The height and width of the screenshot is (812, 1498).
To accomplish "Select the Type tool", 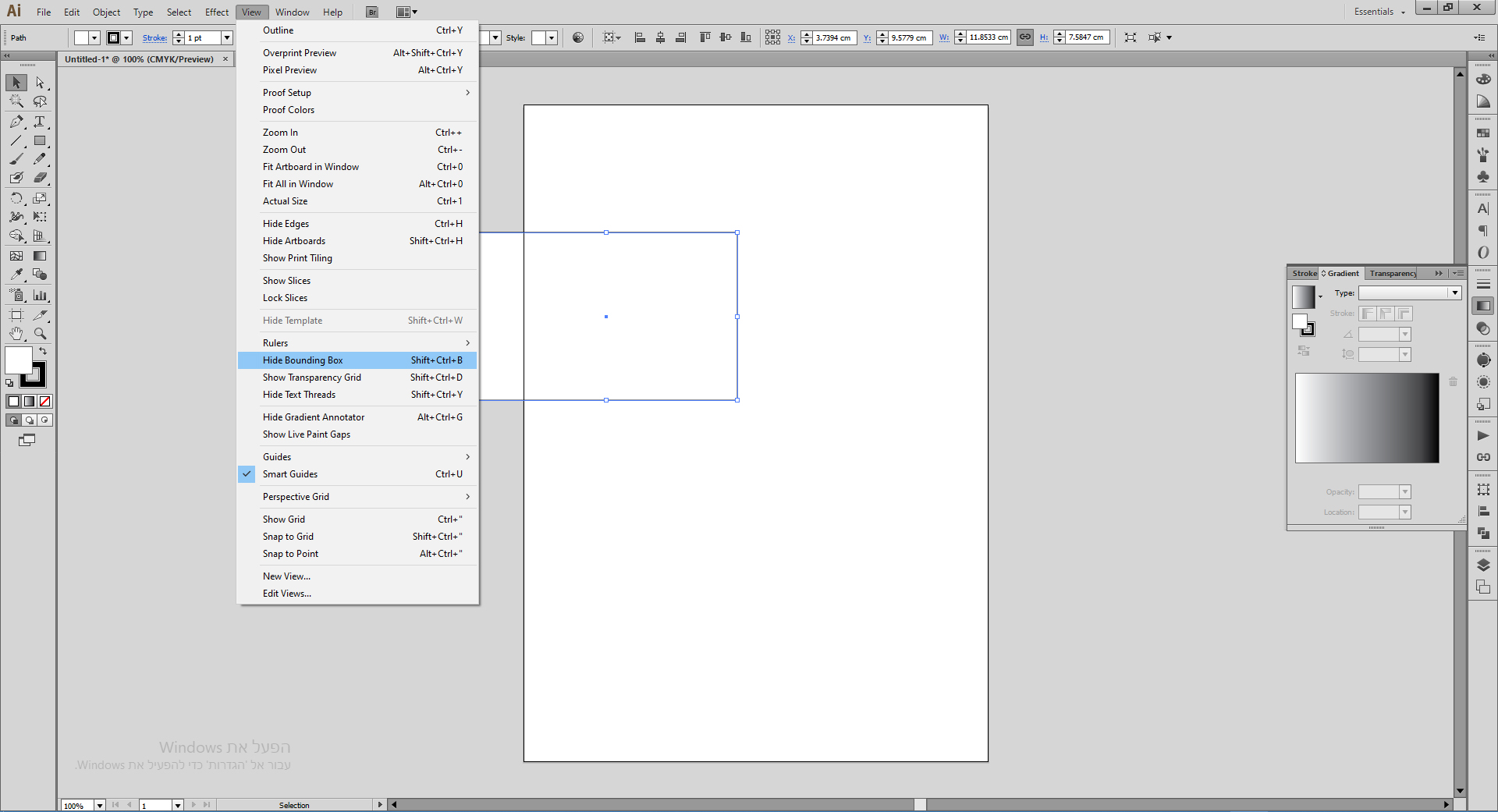I will (40, 122).
